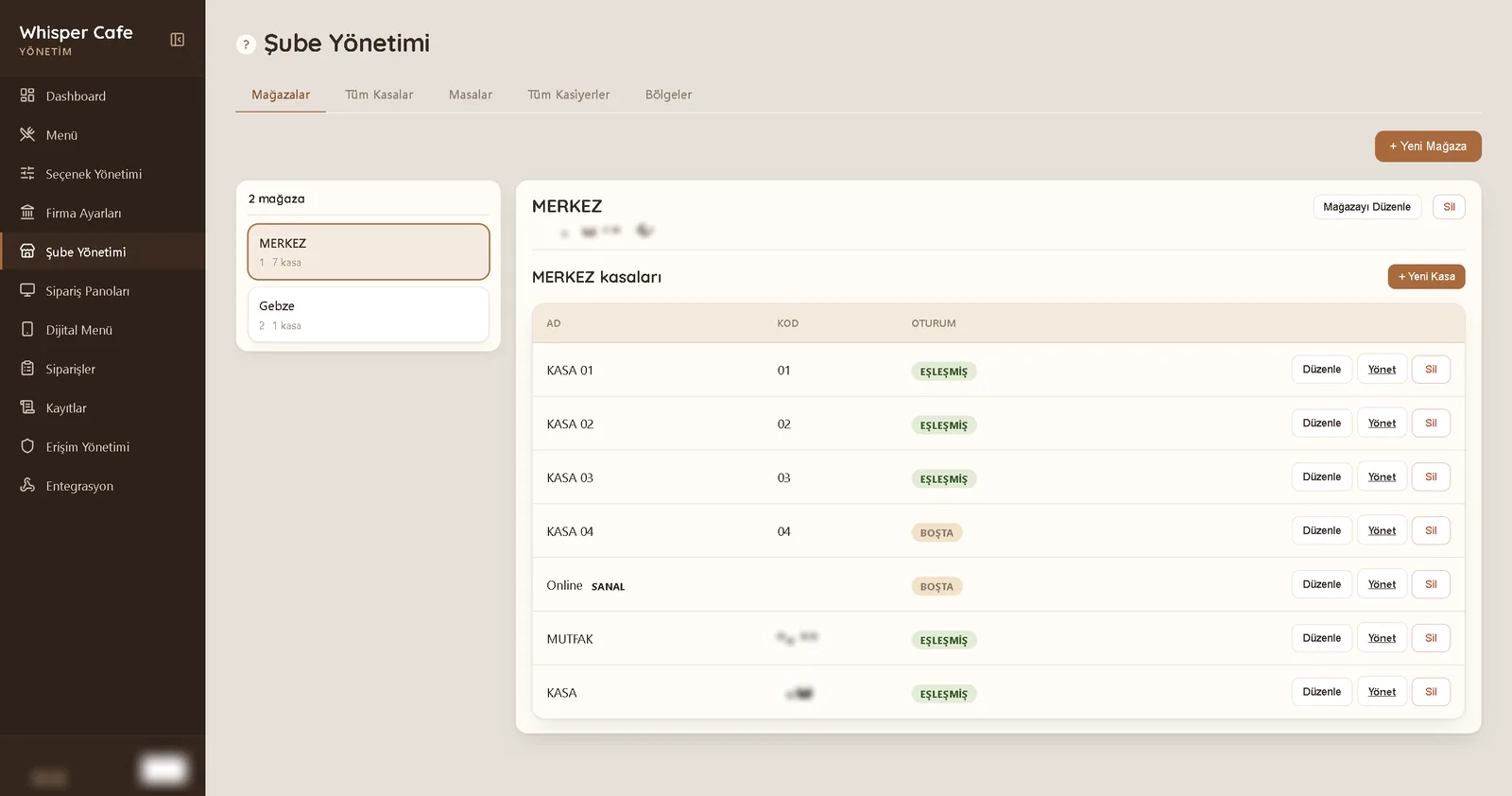Image resolution: width=1512 pixels, height=796 pixels.
Task: Edit the MUTFAK register with Düzenle
Action: click(1321, 638)
